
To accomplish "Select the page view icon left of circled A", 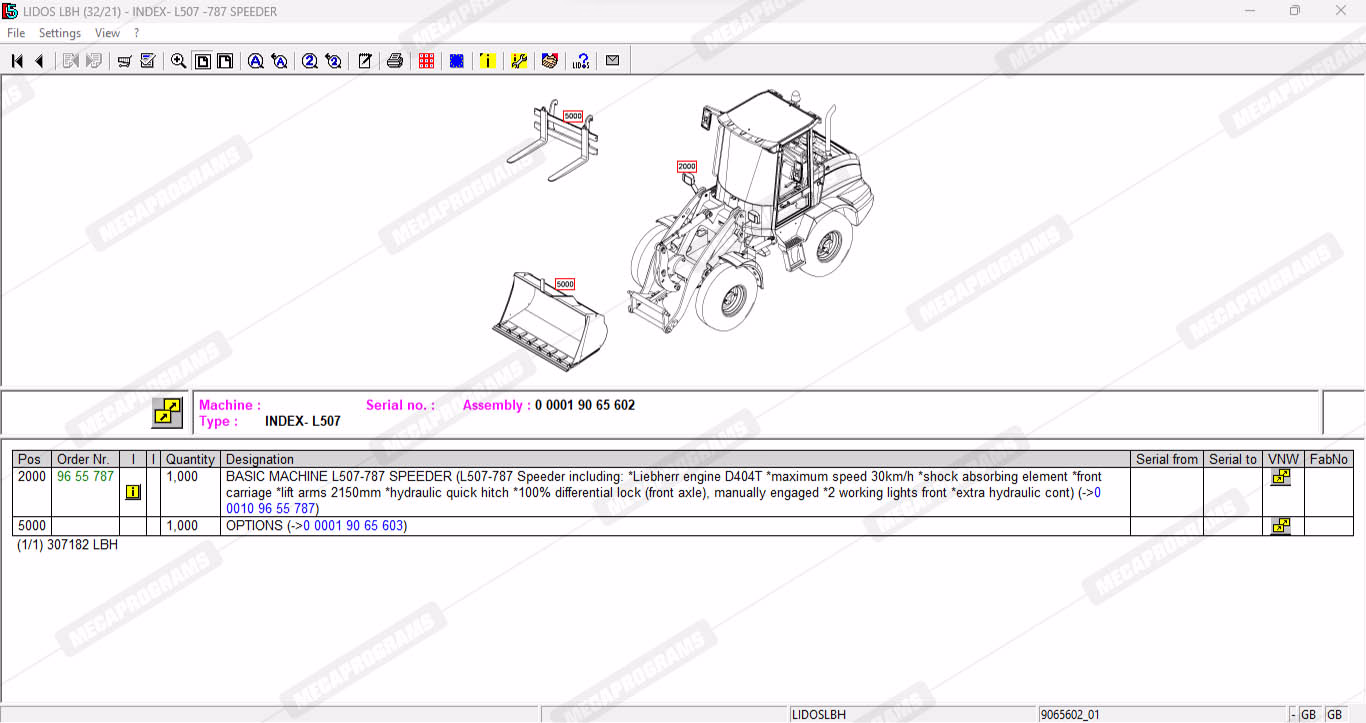I will point(225,61).
